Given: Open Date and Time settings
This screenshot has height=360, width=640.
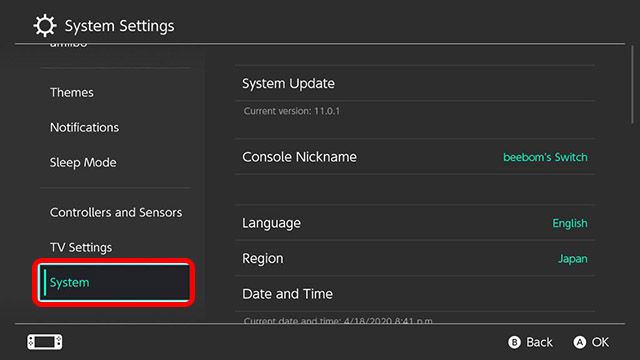Looking at the screenshot, I should coord(415,294).
